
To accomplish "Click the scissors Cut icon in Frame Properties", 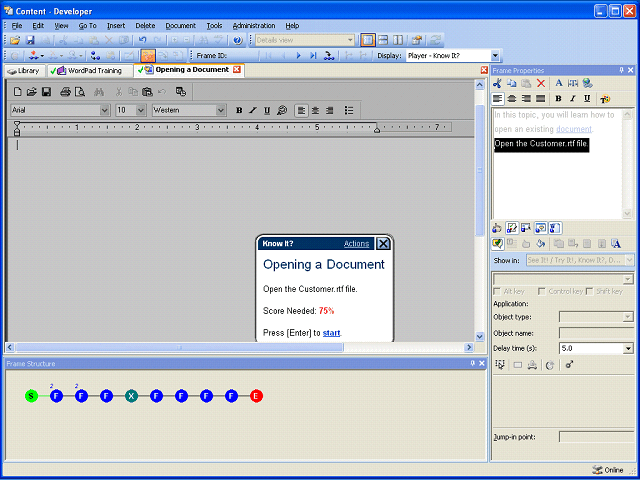I will coord(497,83).
